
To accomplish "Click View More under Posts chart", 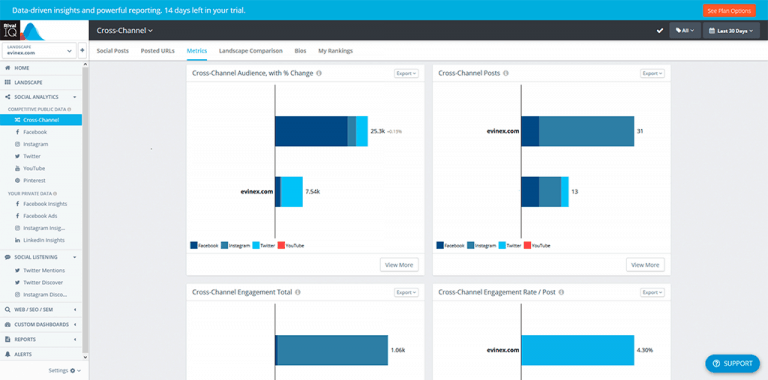I will click(x=645, y=265).
